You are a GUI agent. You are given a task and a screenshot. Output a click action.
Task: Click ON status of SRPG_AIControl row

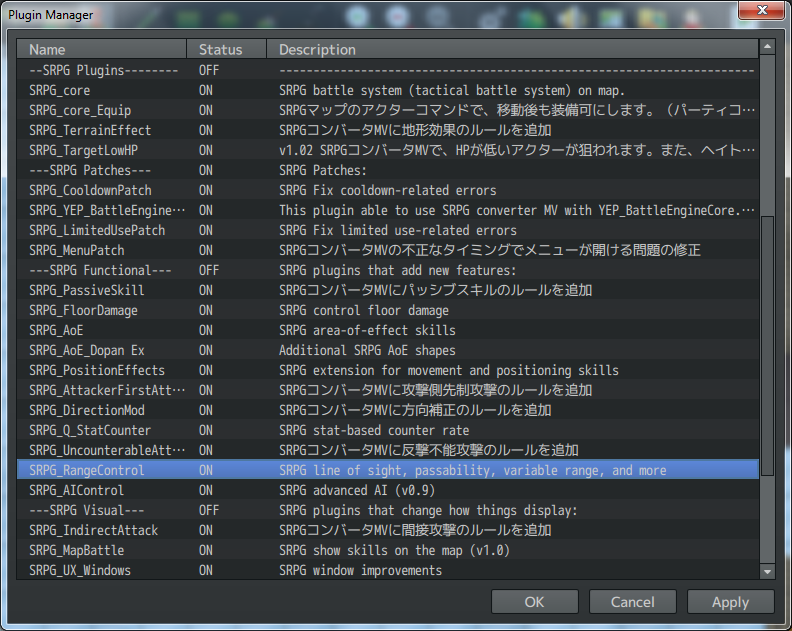[206, 491]
